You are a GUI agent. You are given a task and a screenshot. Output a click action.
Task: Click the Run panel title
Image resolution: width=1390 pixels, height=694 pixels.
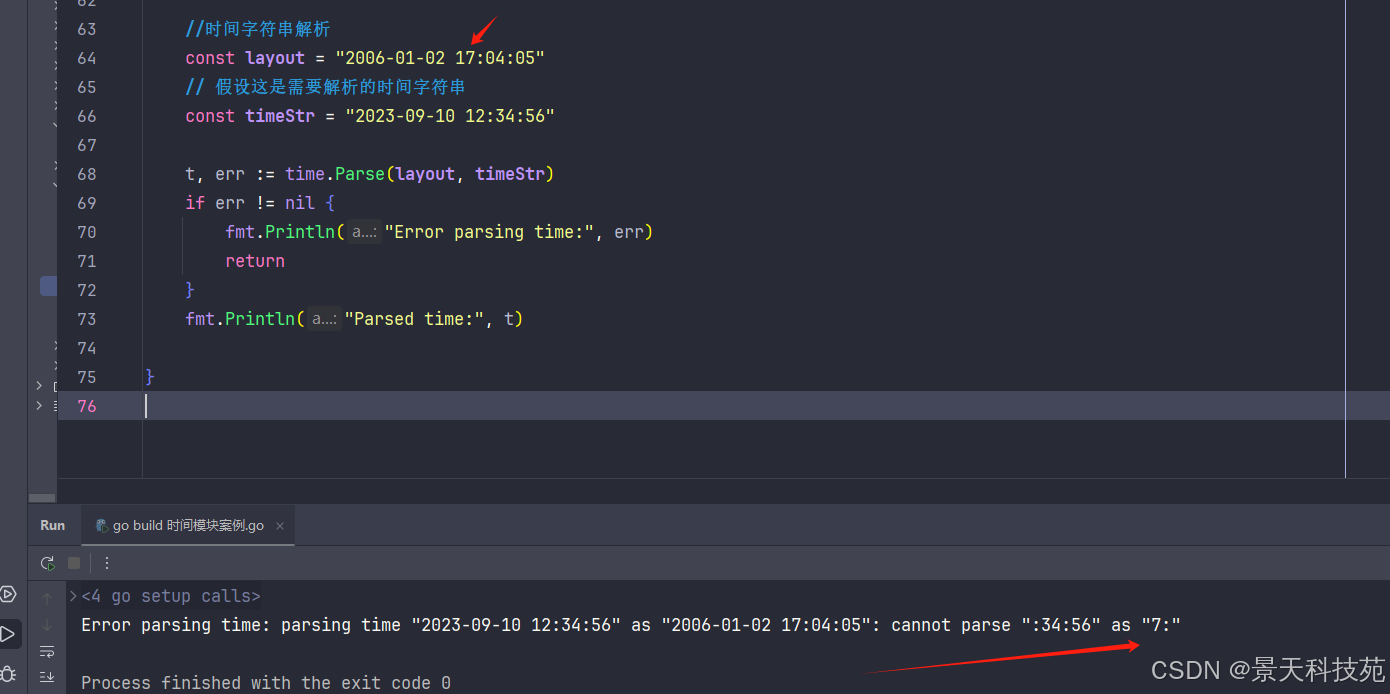[53, 526]
